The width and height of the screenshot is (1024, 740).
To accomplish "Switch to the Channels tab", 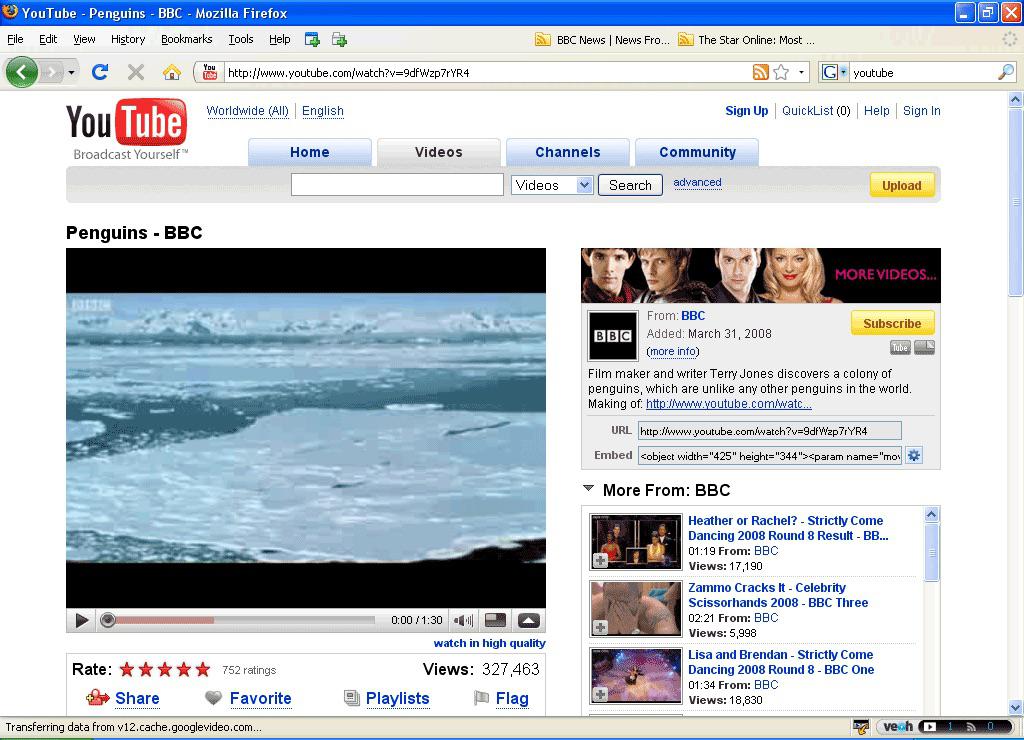I will pyautogui.click(x=567, y=151).
